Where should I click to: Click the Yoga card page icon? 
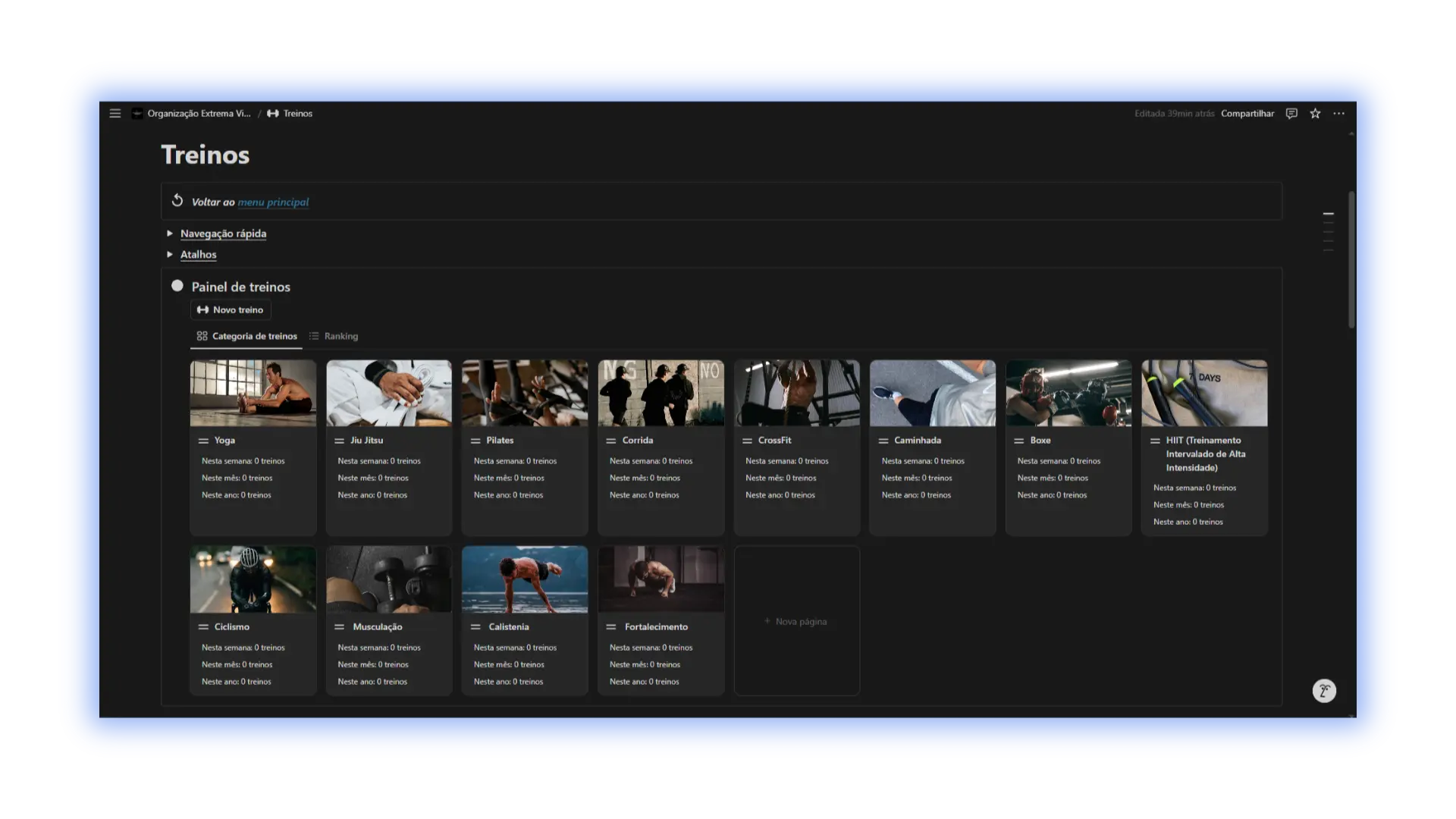coord(203,441)
